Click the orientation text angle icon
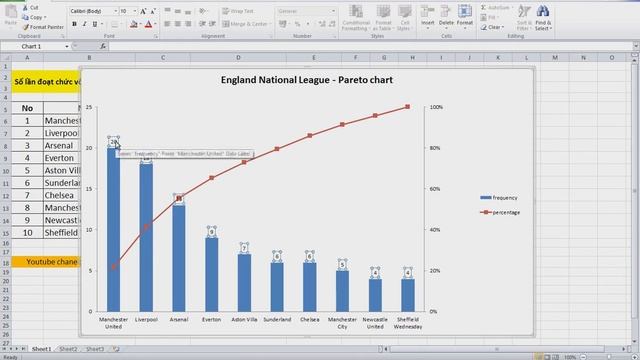Viewport: 640px width, 360px height. (x=203, y=11)
